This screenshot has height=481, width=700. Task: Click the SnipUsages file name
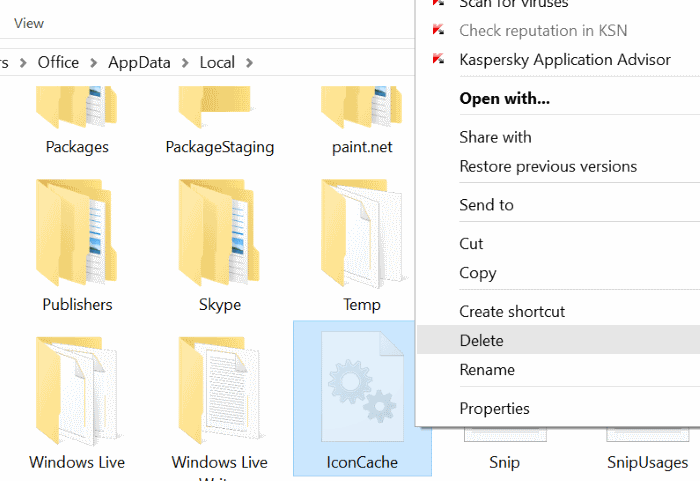tap(647, 462)
